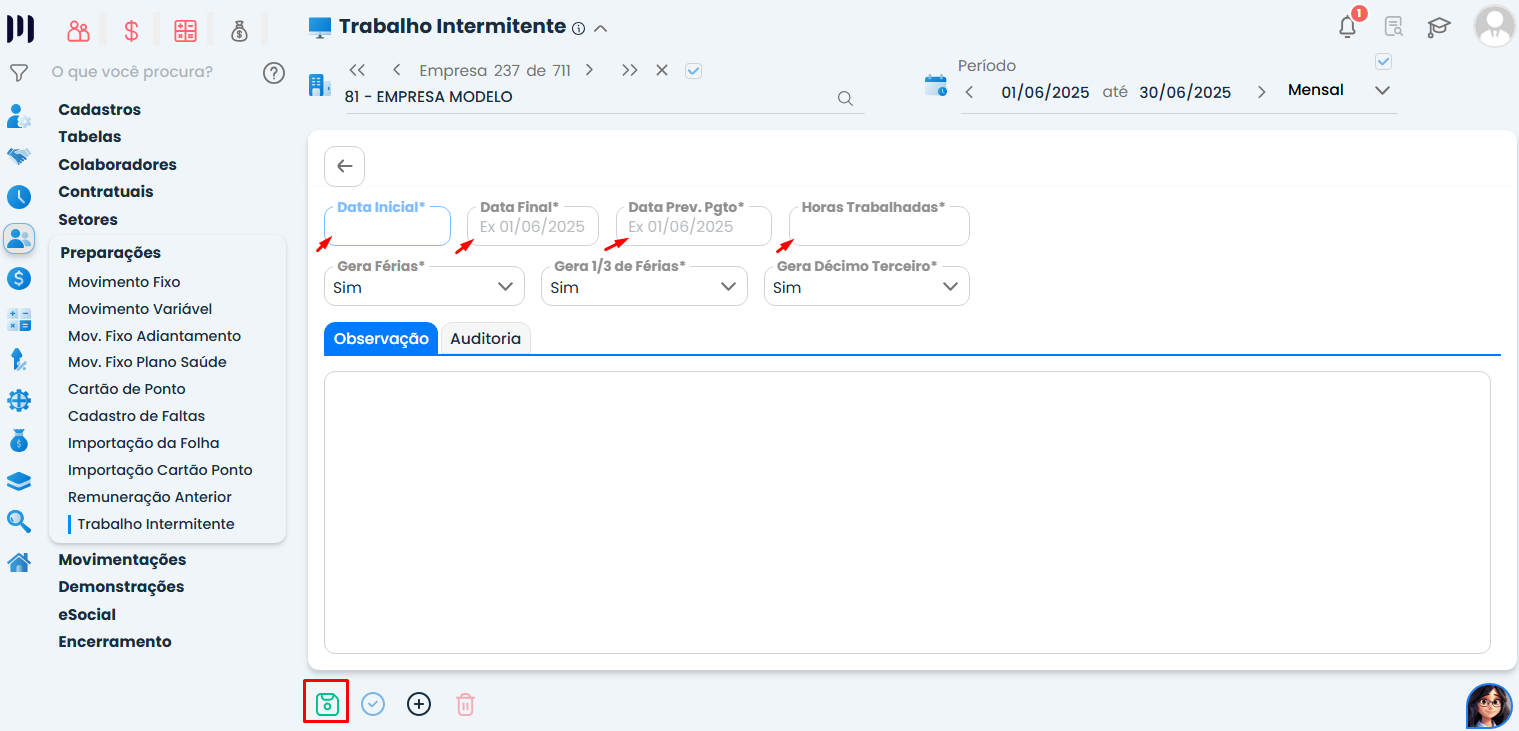Viewport: 1519px width, 731px height.
Task: Open the eSocial menu section
Action: click(87, 614)
